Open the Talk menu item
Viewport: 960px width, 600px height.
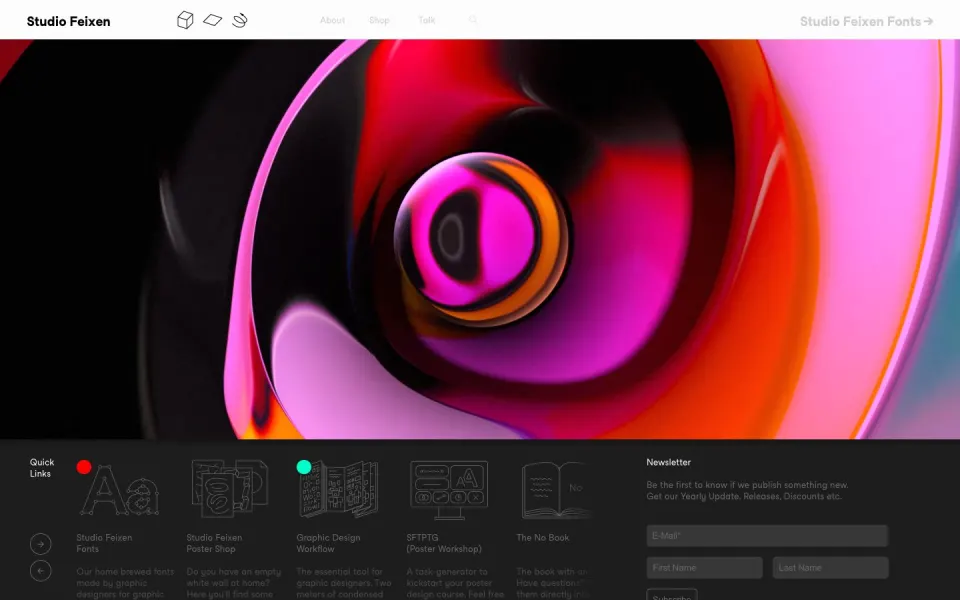[427, 20]
